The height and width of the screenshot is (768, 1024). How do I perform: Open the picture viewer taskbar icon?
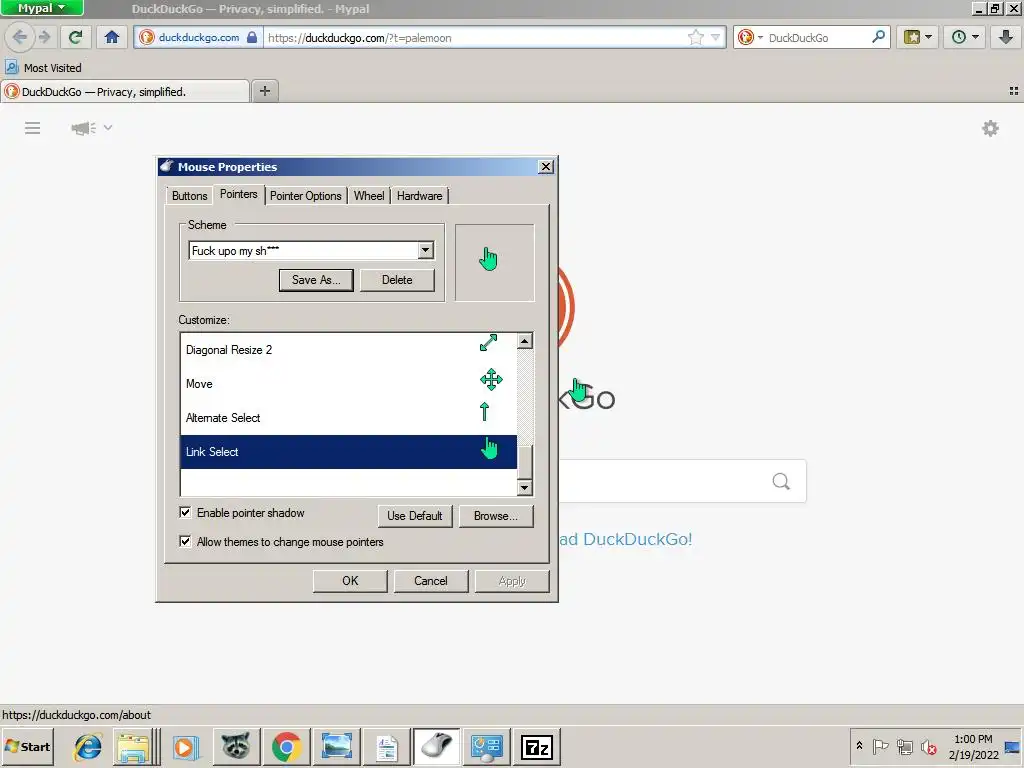pyautogui.click(x=336, y=746)
